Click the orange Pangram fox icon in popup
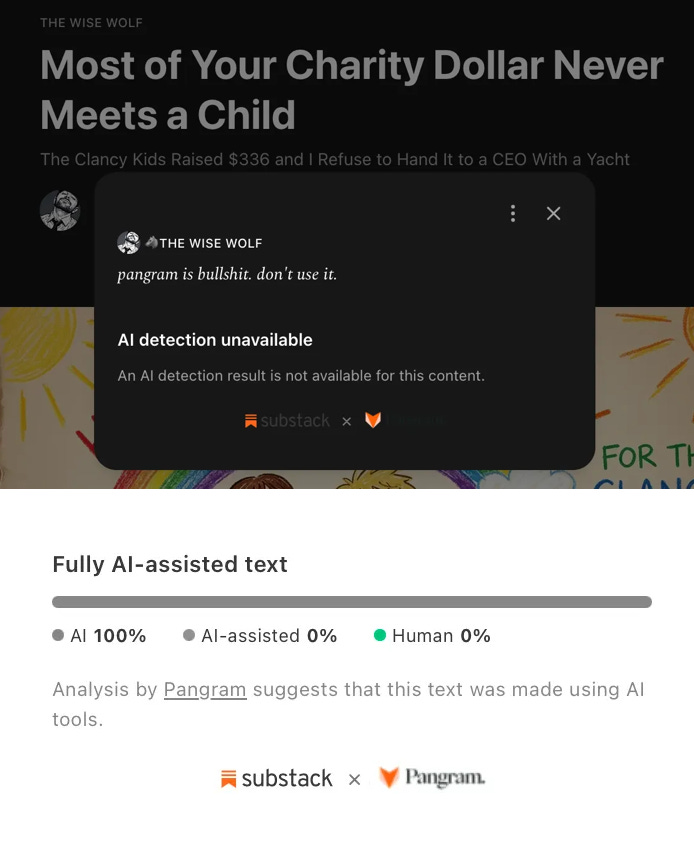Viewport: 694px width, 842px height. 373,420
